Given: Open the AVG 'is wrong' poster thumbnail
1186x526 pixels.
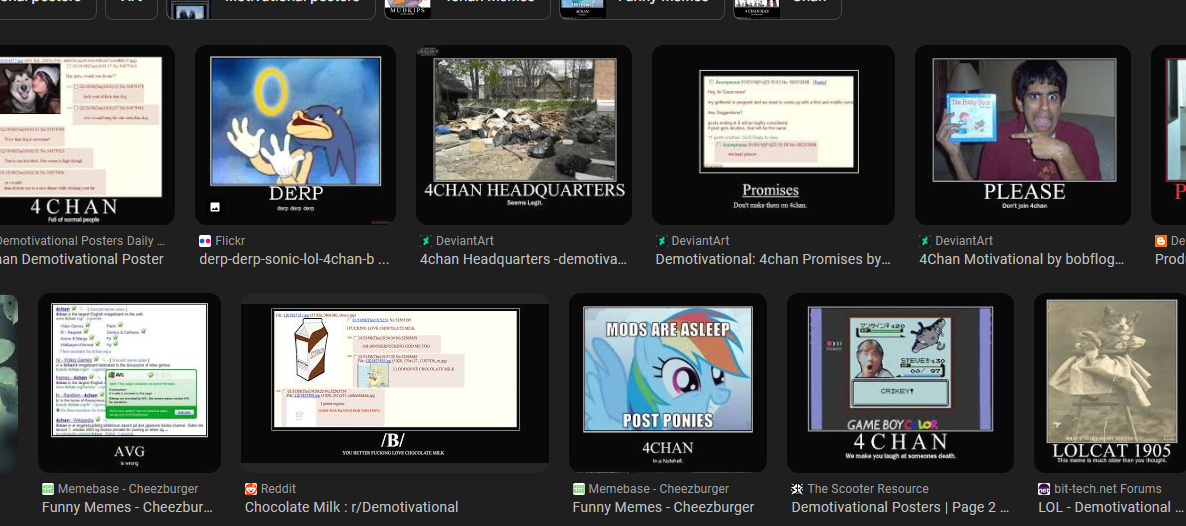Looking at the screenshot, I should coord(129,383).
